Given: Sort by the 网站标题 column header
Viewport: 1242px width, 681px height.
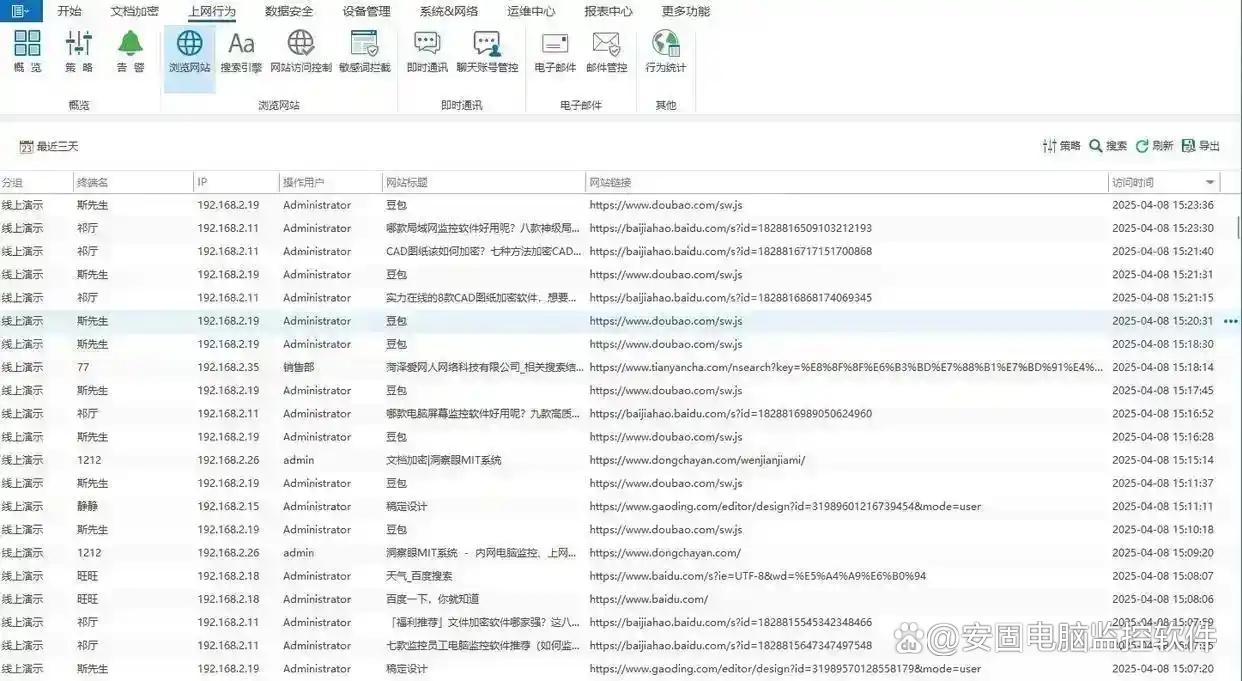Looking at the screenshot, I should pos(484,183).
